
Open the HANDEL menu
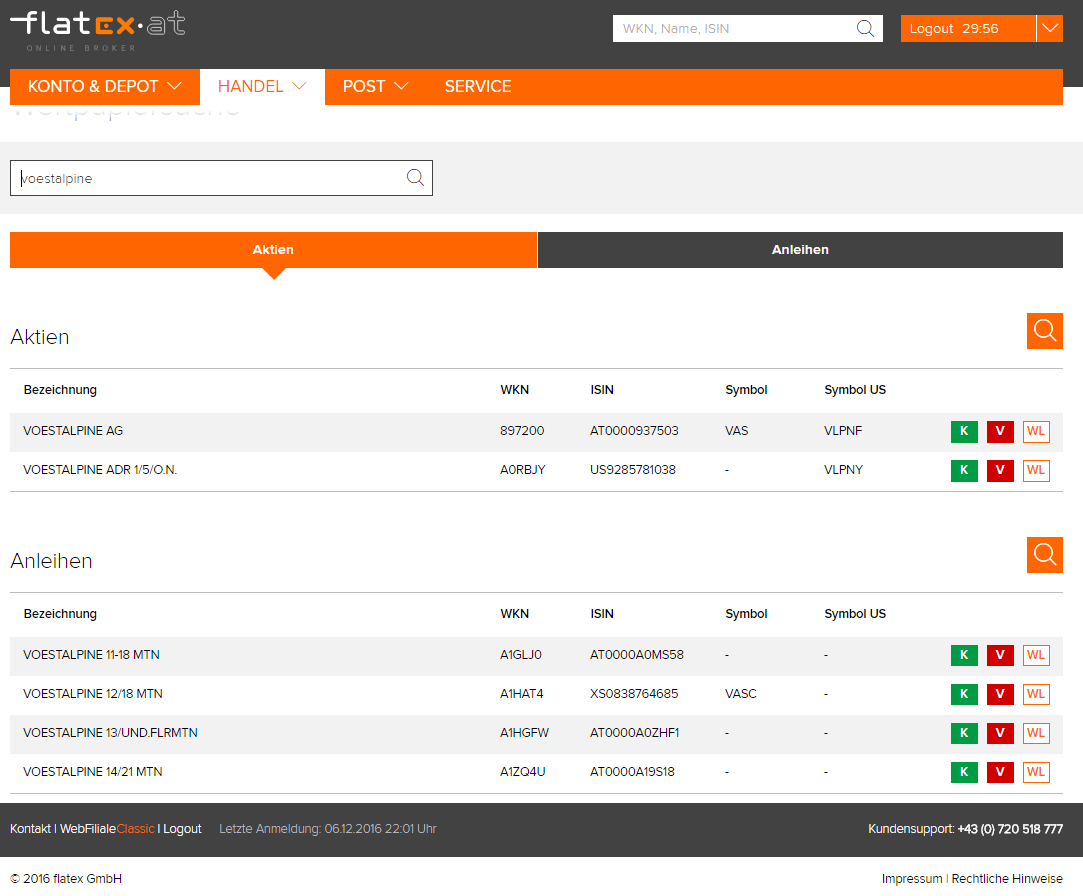tap(262, 86)
